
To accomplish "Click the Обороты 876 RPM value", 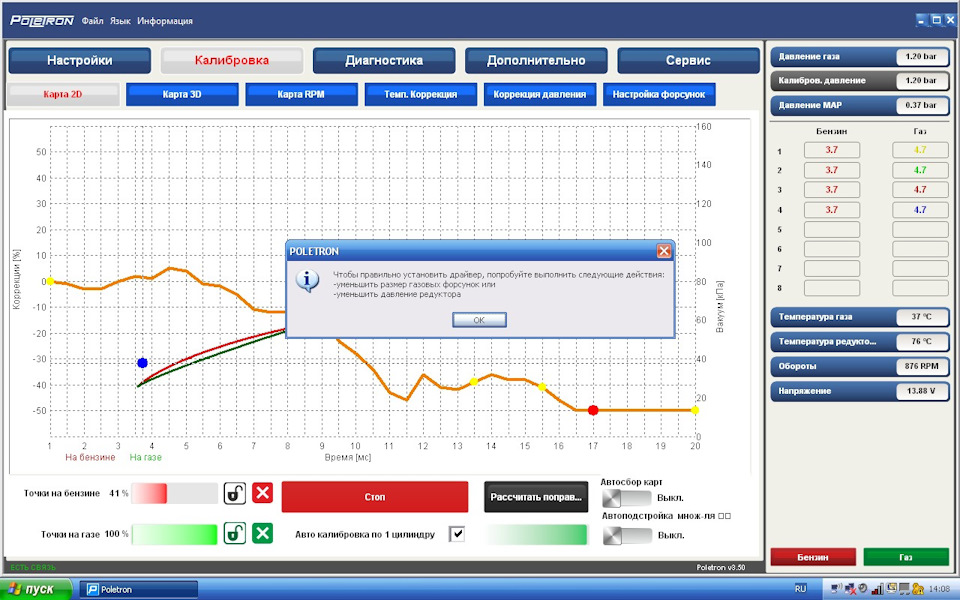I will point(921,366).
